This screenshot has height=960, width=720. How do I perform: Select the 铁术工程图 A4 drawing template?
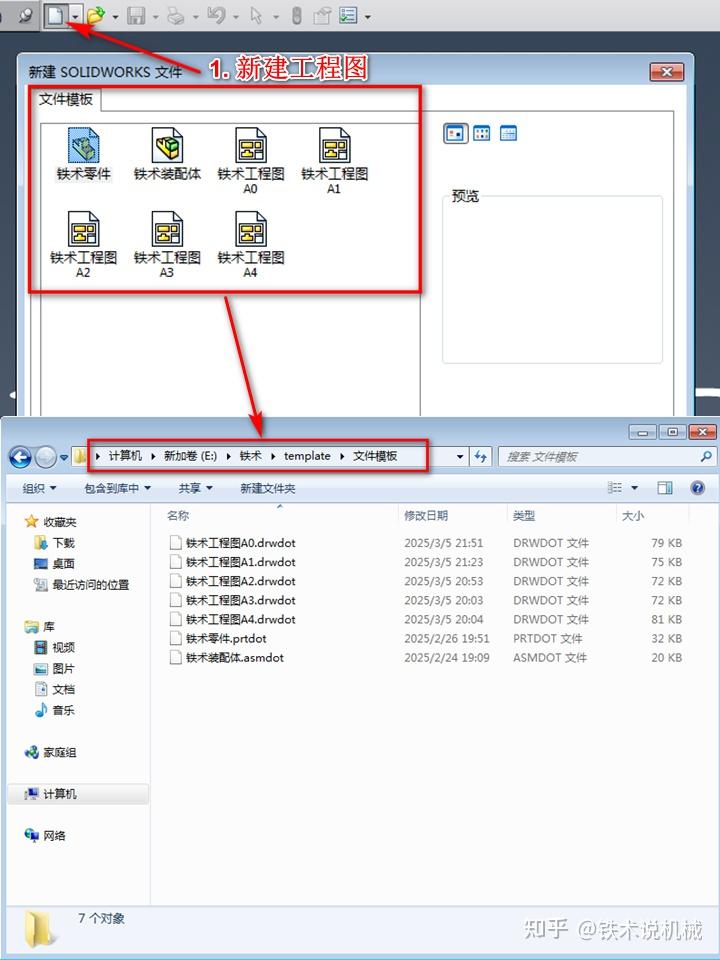[x=250, y=244]
